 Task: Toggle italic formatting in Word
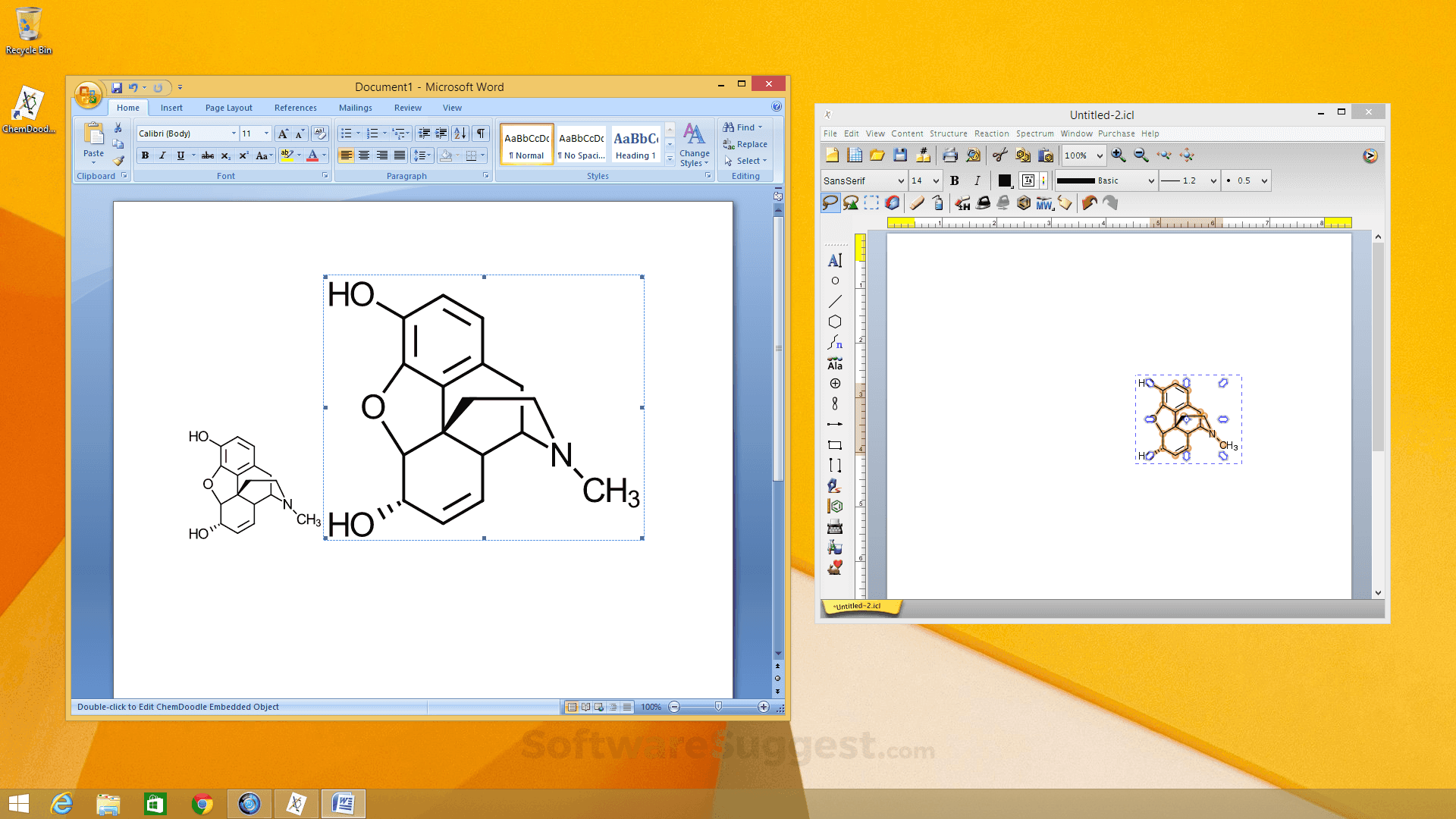[x=162, y=155]
